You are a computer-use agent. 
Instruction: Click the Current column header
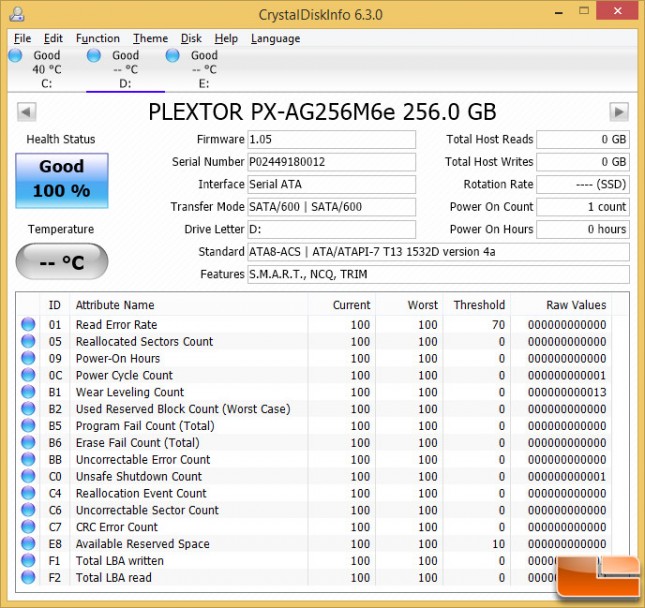(341, 305)
